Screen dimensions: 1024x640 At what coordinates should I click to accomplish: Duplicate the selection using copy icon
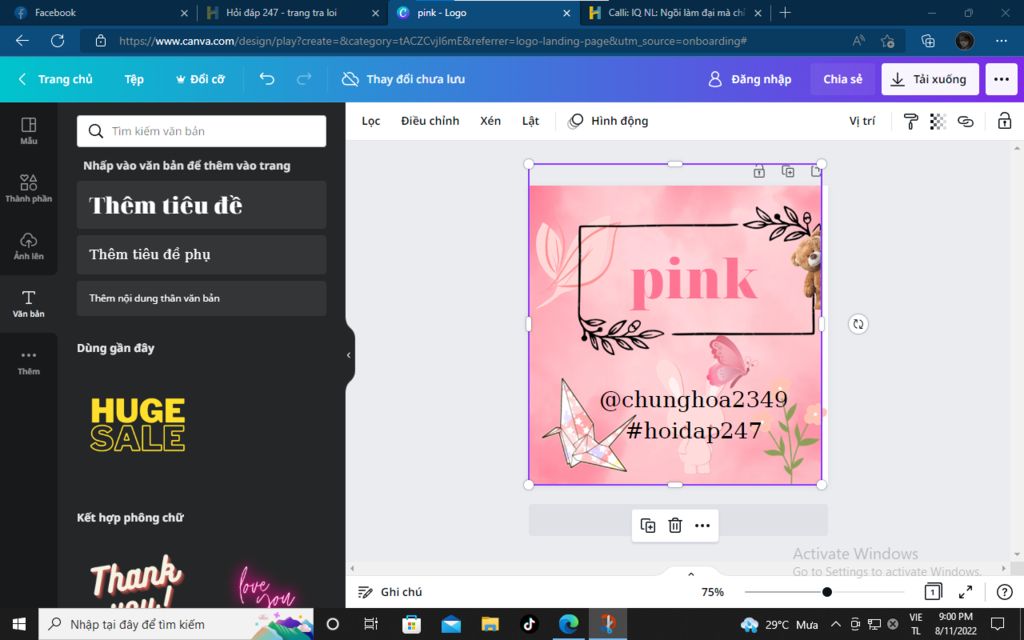pyautogui.click(x=647, y=525)
